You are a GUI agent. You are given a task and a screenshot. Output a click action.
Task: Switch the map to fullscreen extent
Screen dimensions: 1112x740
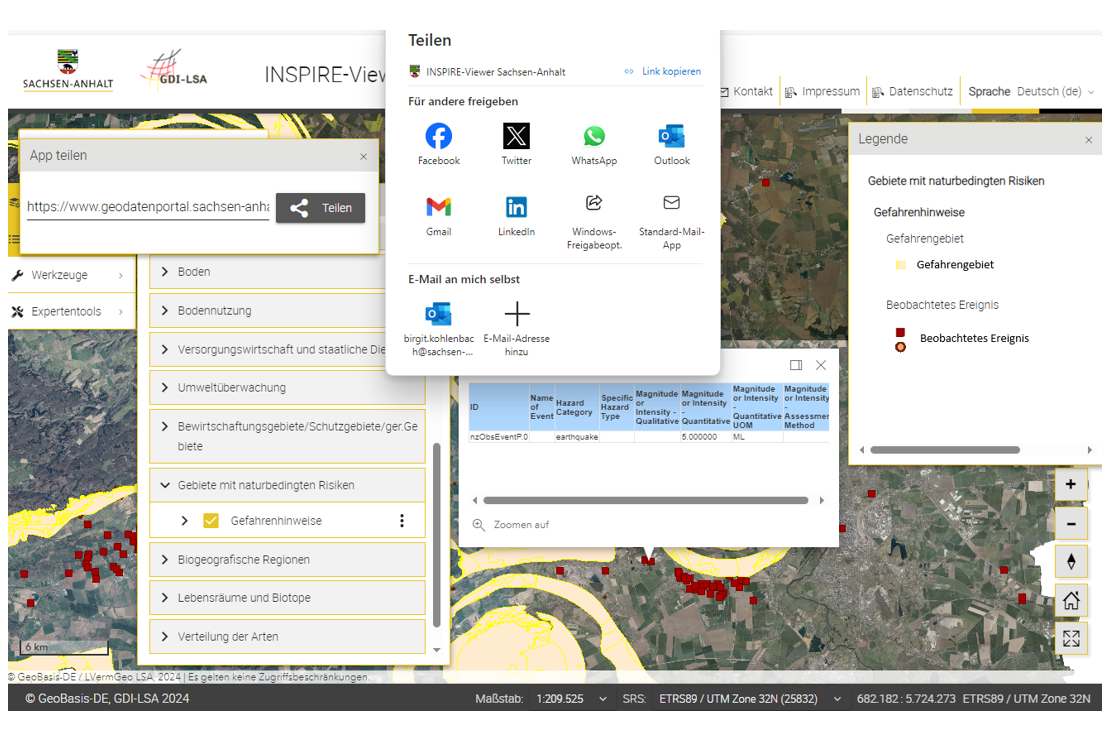(x=1071, y=639)
